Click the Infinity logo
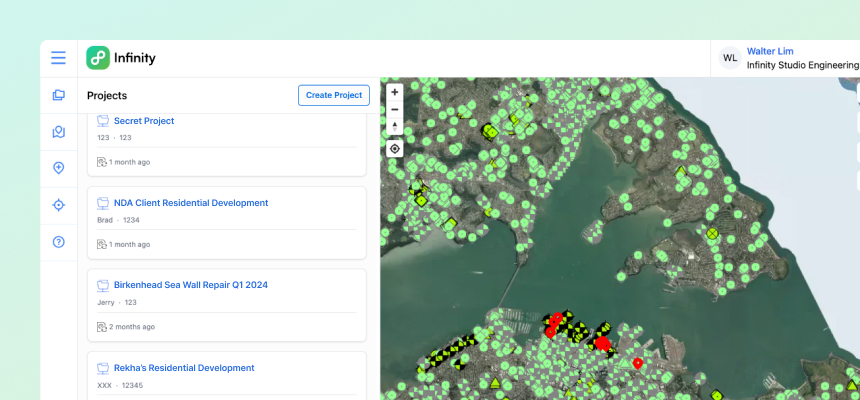This screenshot has height=400, width=860. pos(98,58)
